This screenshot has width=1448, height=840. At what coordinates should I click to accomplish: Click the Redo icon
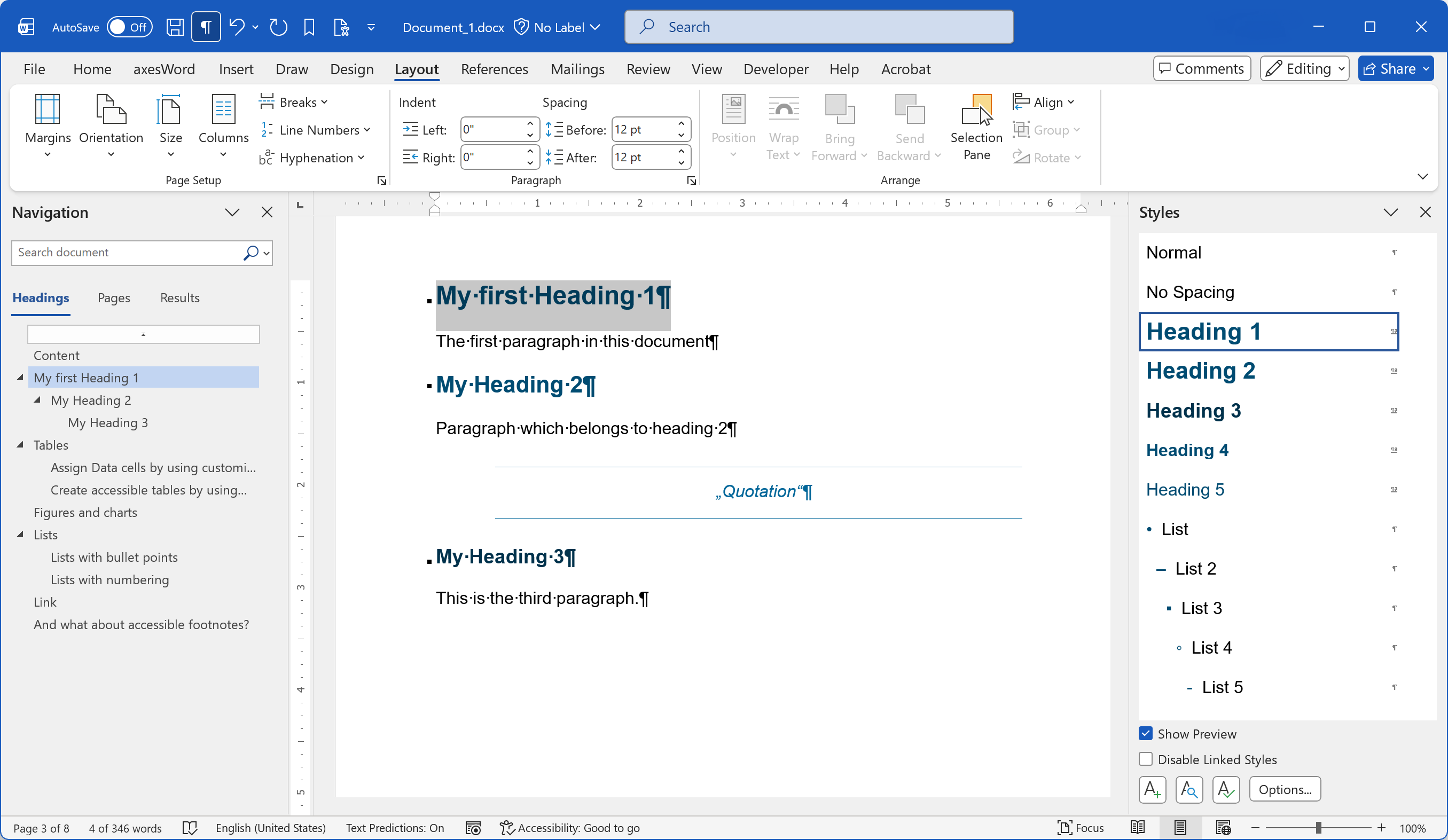[x=279, y=27]
